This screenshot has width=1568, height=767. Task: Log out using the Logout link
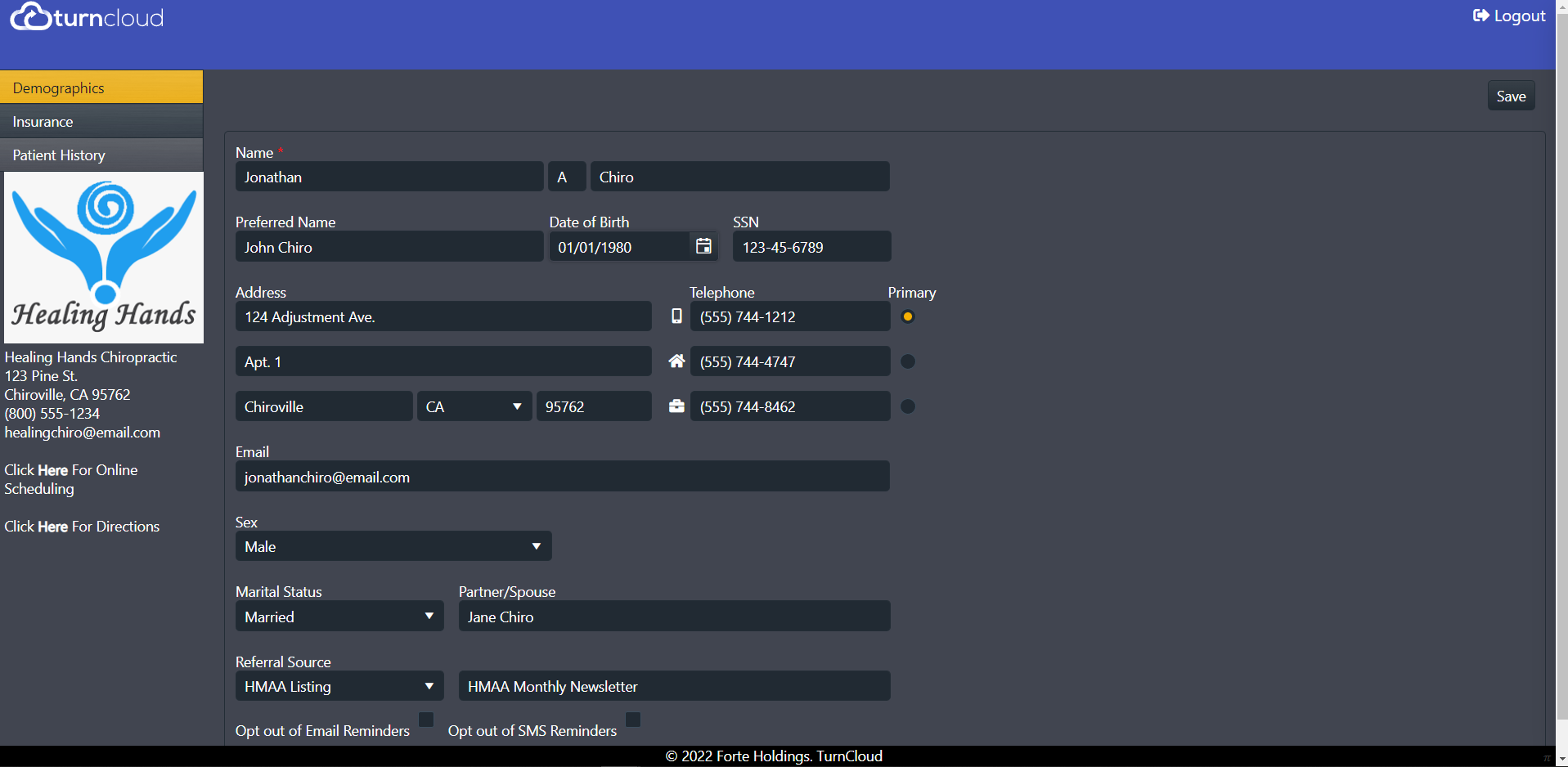coord(1509,16)
